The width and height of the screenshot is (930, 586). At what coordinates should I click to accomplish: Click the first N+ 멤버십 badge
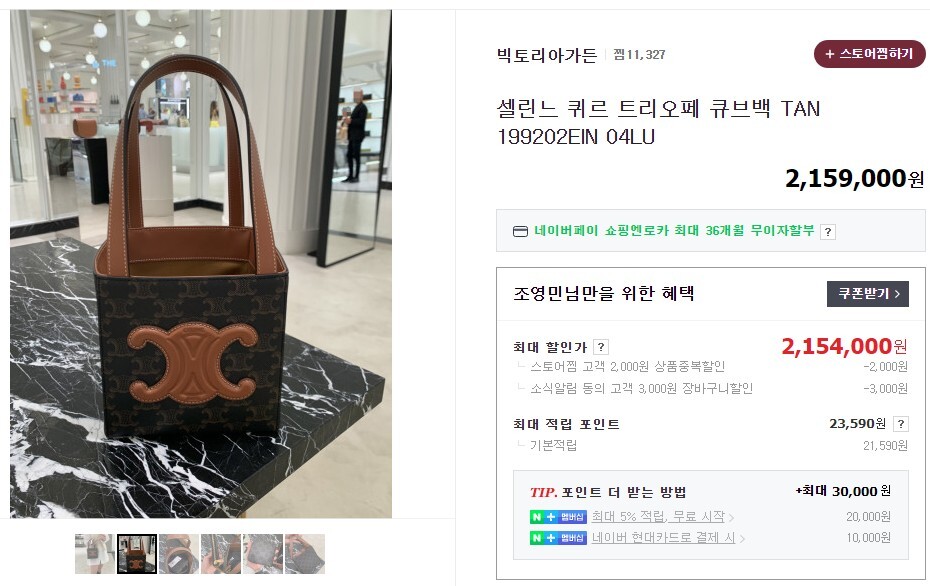pos(558,517)
